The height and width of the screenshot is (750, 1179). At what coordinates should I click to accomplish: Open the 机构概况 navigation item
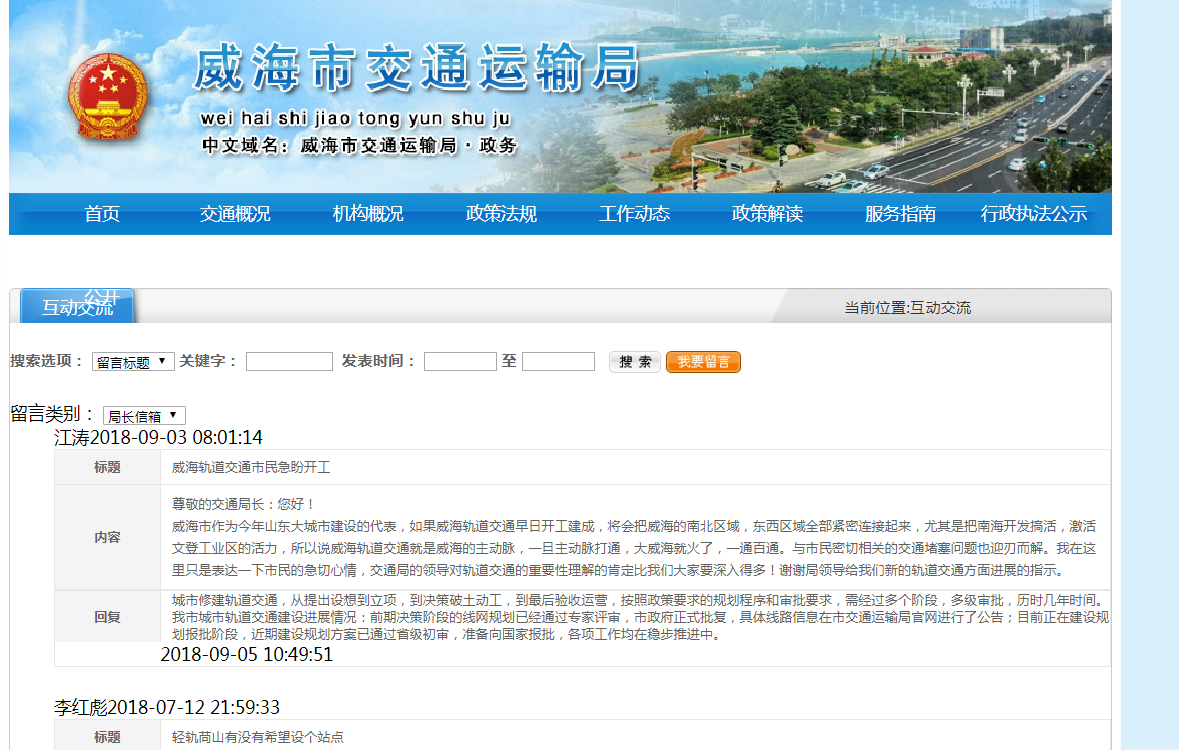click(x=368, y=214)
